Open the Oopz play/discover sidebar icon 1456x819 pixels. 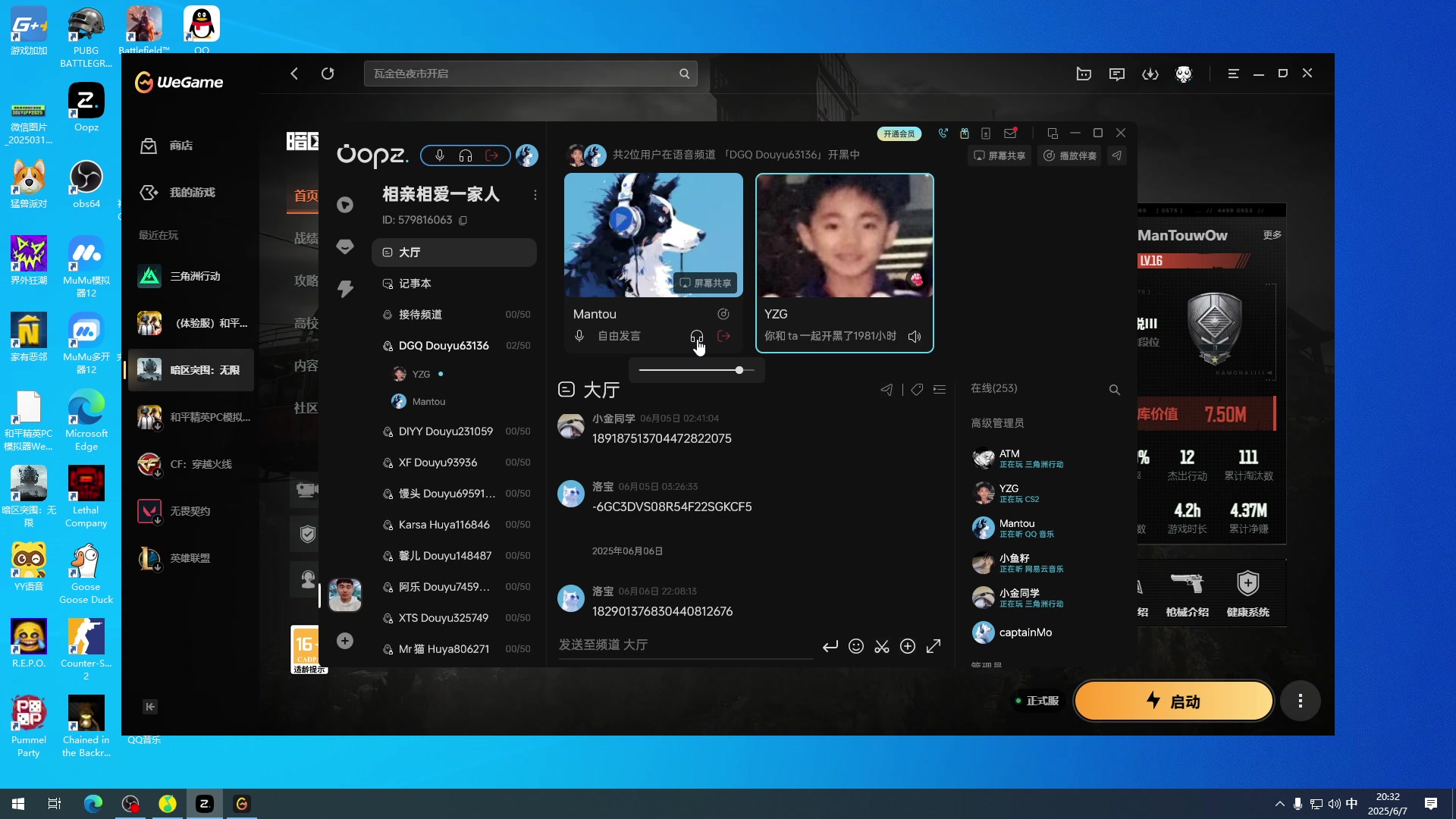(x=345, y=205)
